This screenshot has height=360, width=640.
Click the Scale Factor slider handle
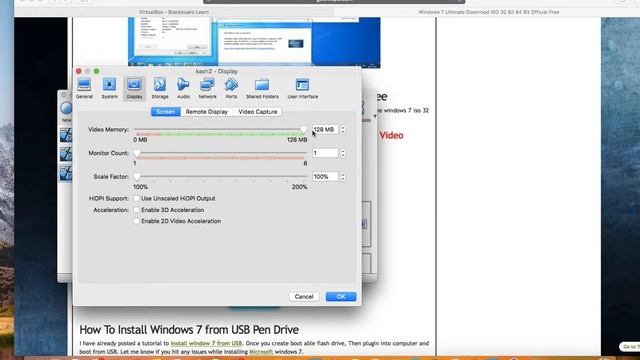[x=137, y=177]
